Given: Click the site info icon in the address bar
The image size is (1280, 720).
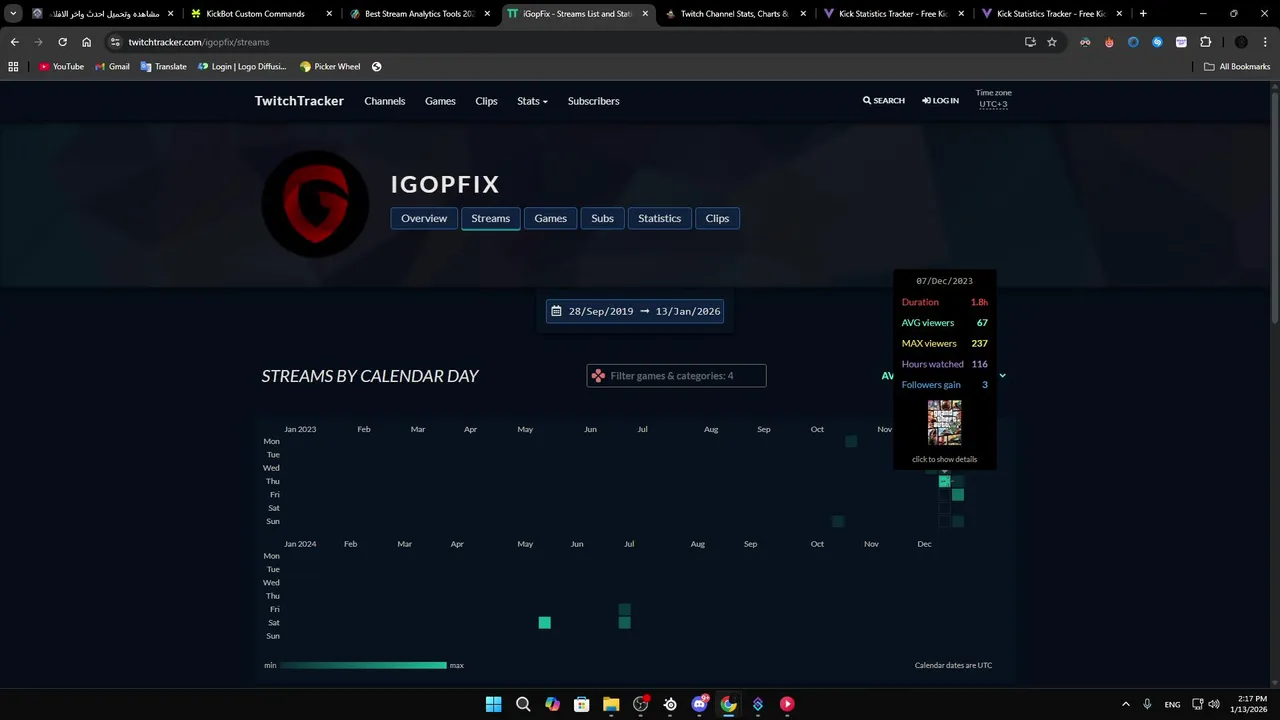Looking at the screenshot, I should (x=115, y=42).
